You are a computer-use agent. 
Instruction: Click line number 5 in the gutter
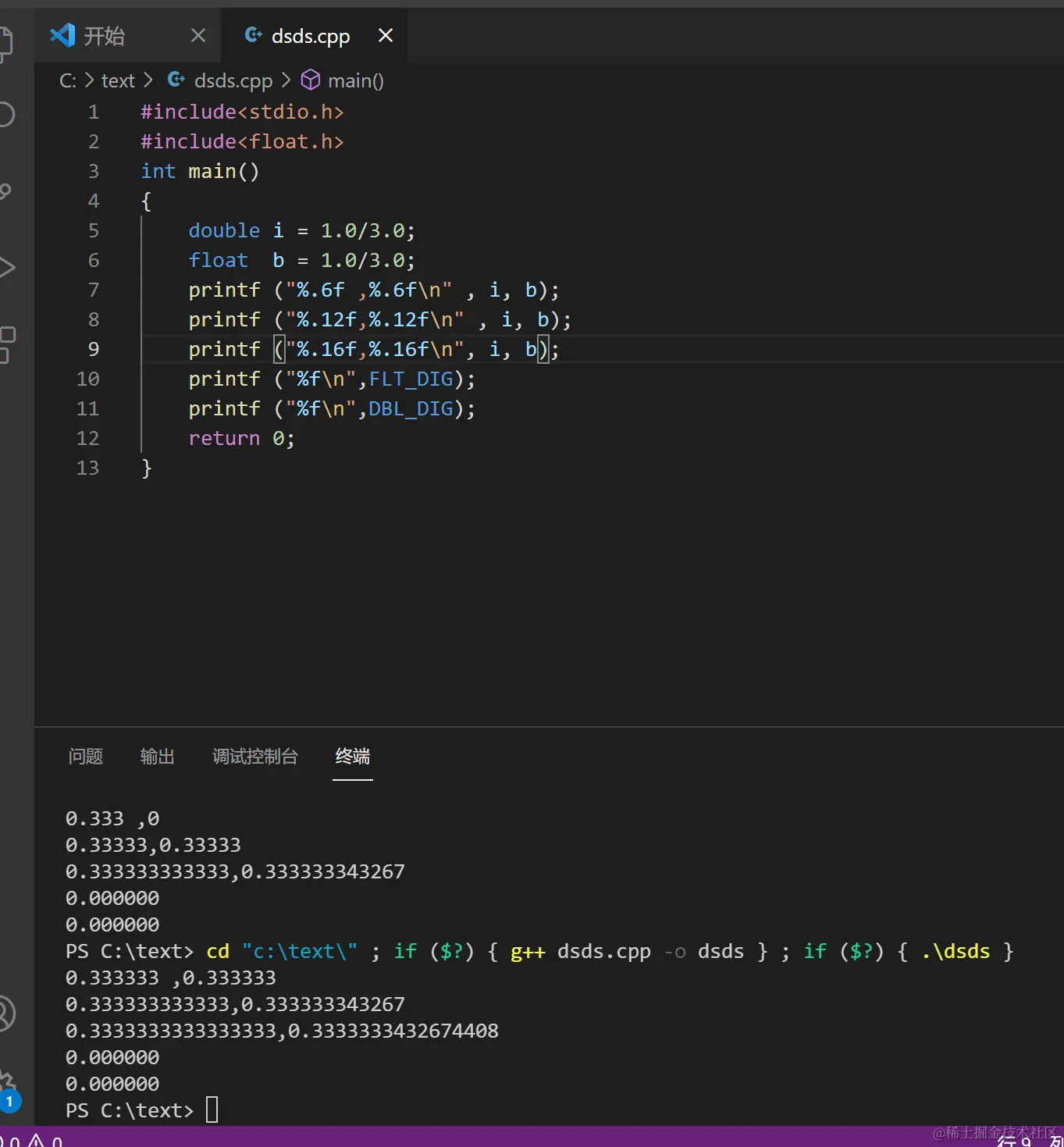tap(94, 230)
